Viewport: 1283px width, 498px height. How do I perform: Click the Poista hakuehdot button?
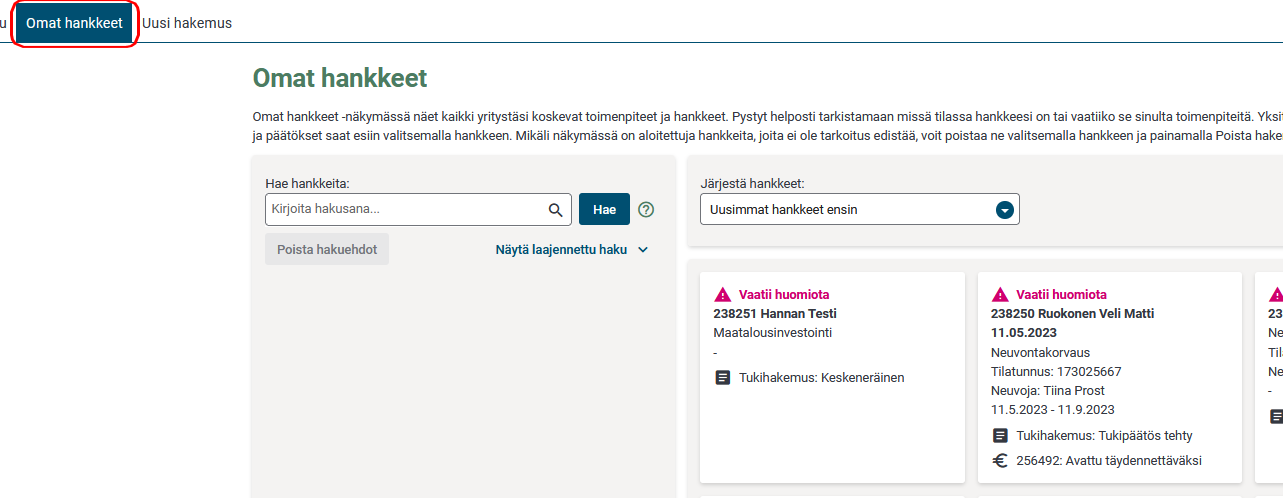tap(327, 250)
